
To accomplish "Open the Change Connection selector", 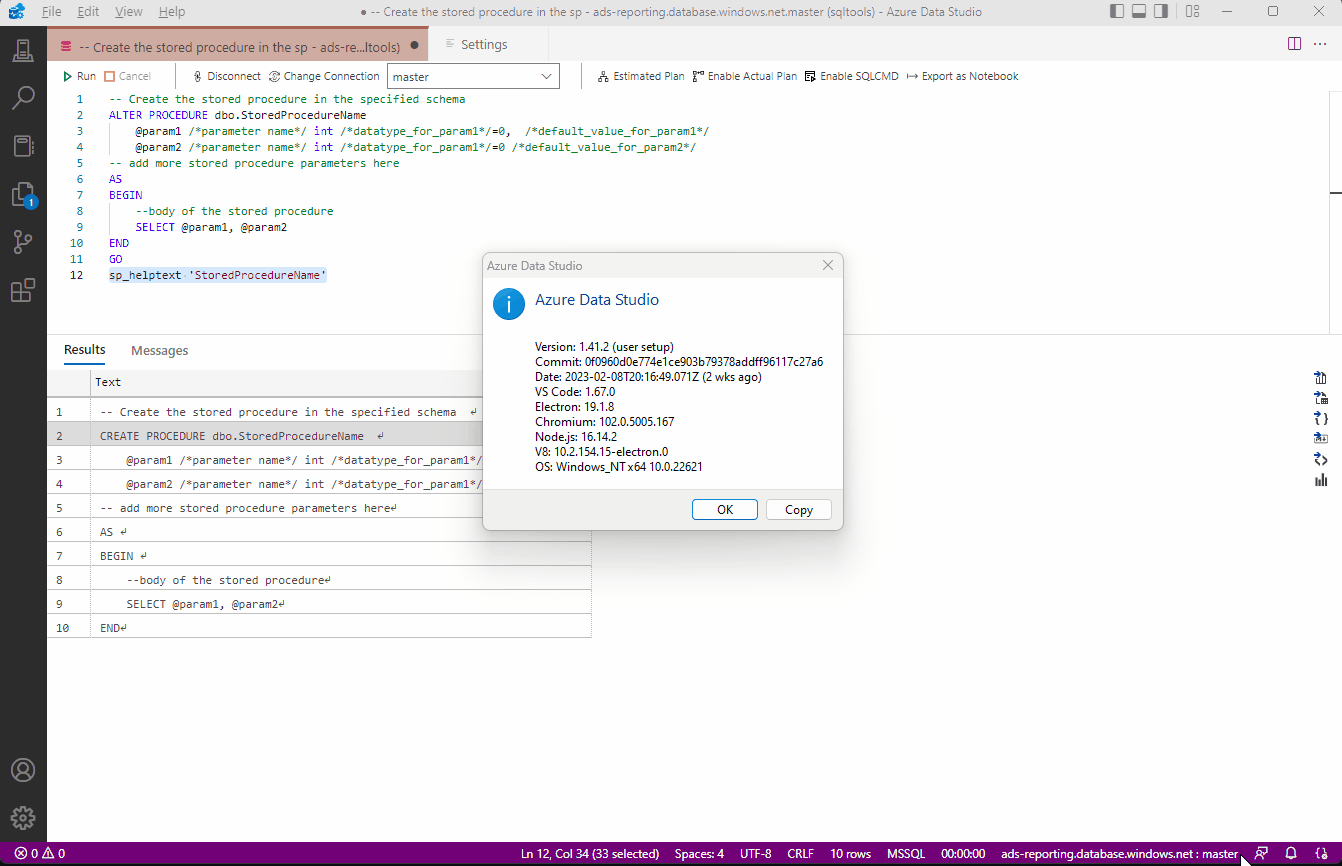I will click(x=324, y=75).
